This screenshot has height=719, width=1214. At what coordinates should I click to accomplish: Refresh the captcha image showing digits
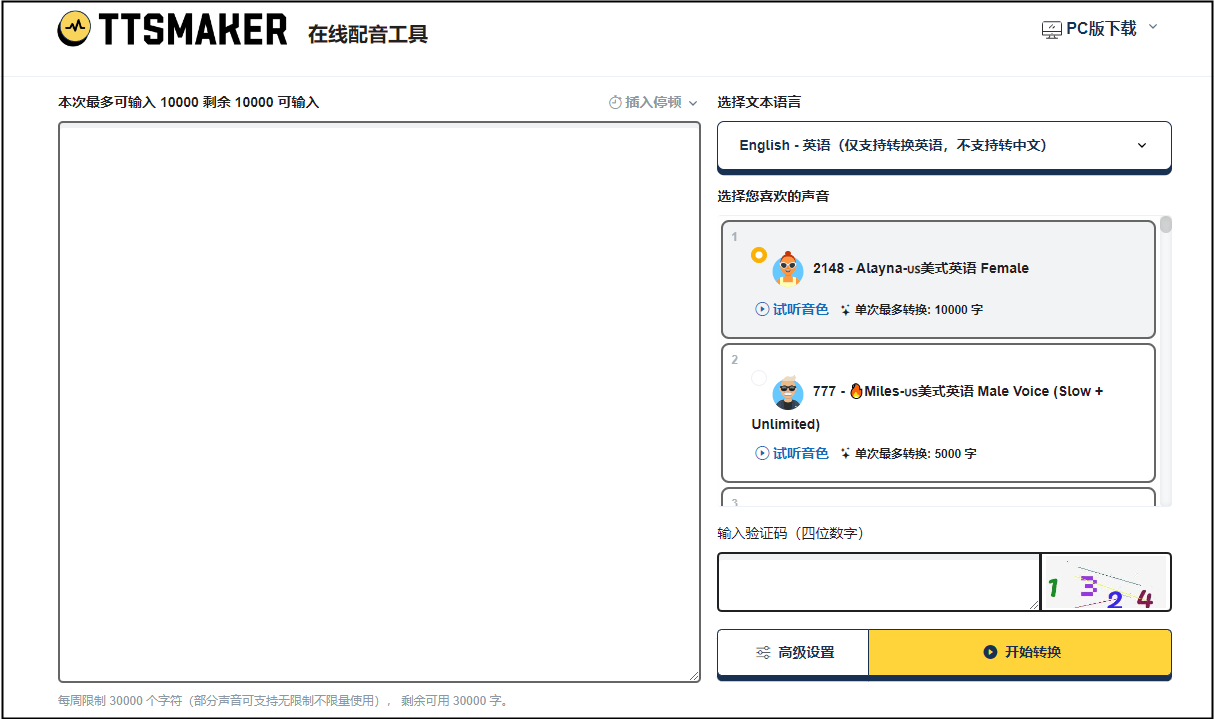[x=1106, y=582]
